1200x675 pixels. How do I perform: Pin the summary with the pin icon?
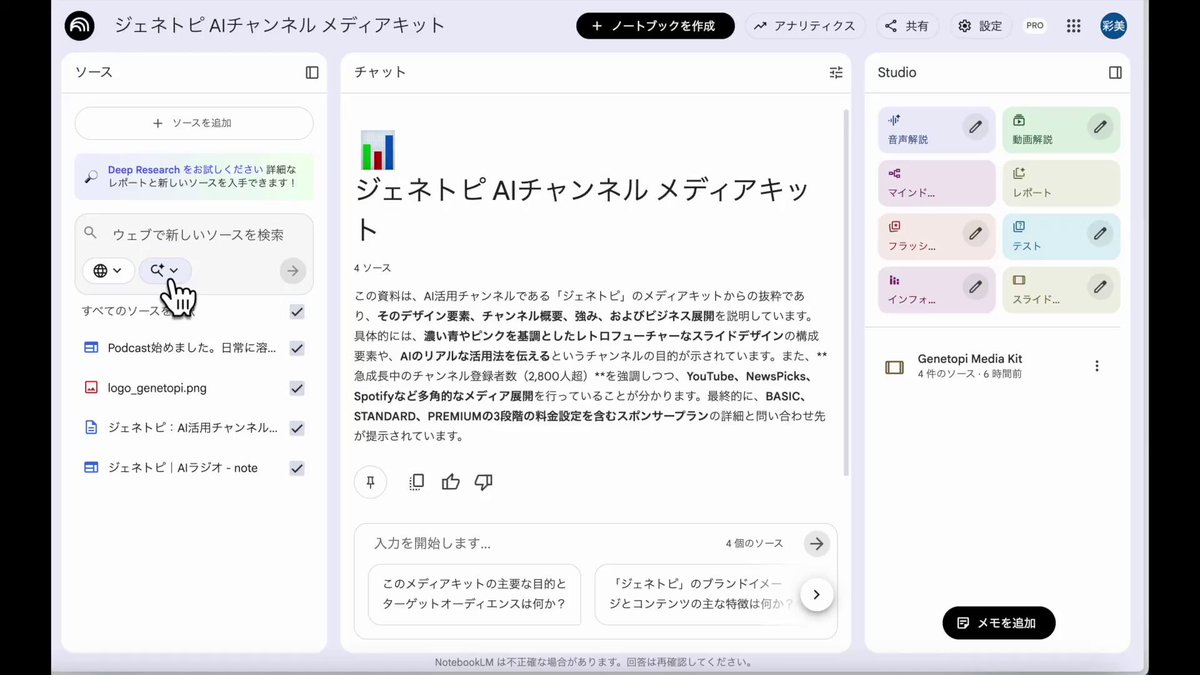coord(370,482)
